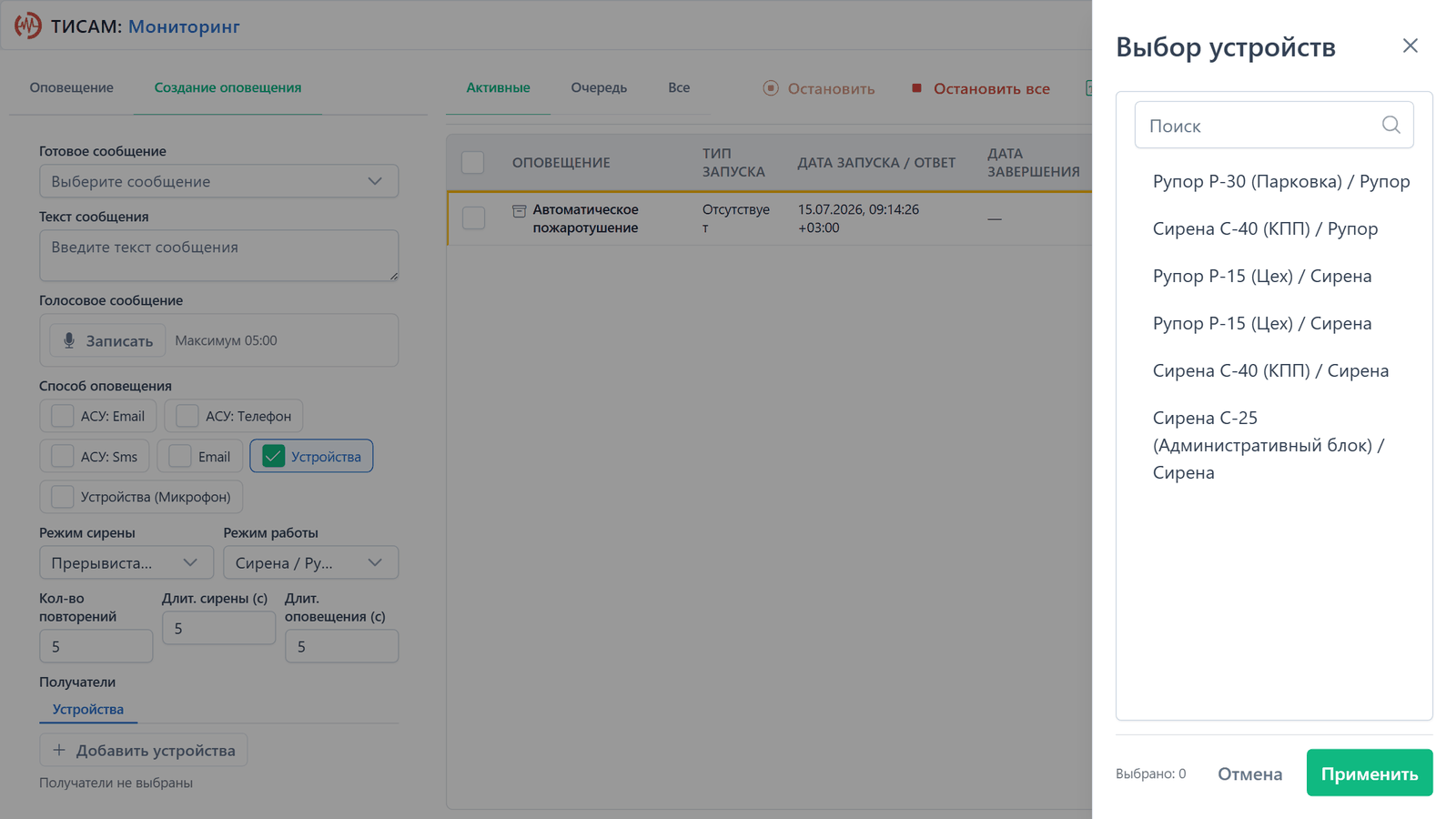1456x819 pixels.
Task: Click the ДАТА ЗАПУСКА / ОТВЕТ column header
Action: click(876, 162)
